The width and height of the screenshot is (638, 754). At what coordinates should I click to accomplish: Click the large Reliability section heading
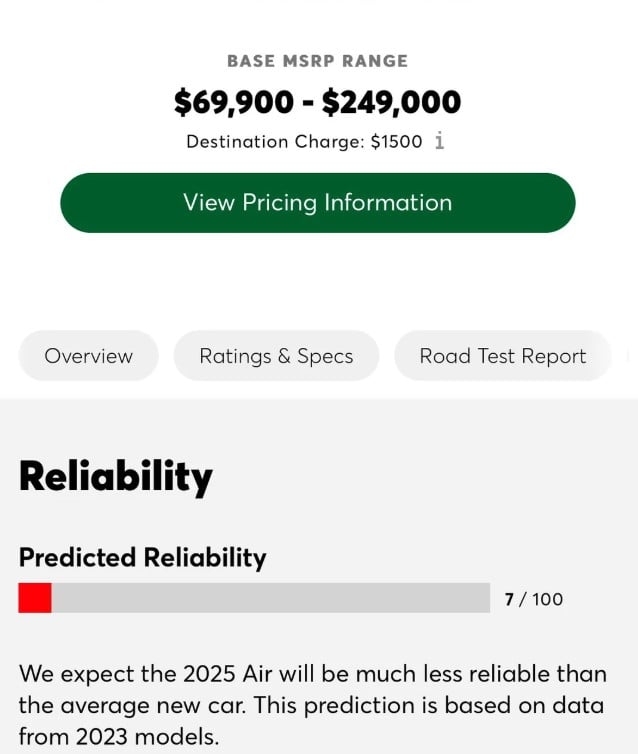tap(116, 476)
